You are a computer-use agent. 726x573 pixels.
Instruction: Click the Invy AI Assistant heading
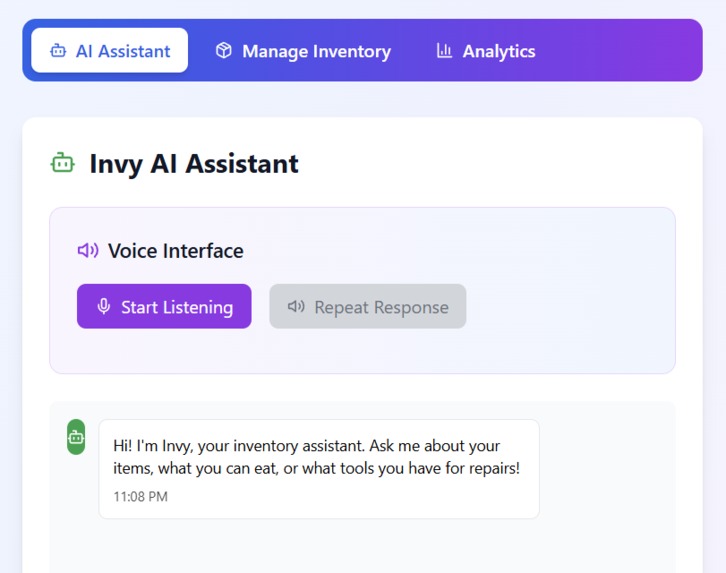(194, 163)
